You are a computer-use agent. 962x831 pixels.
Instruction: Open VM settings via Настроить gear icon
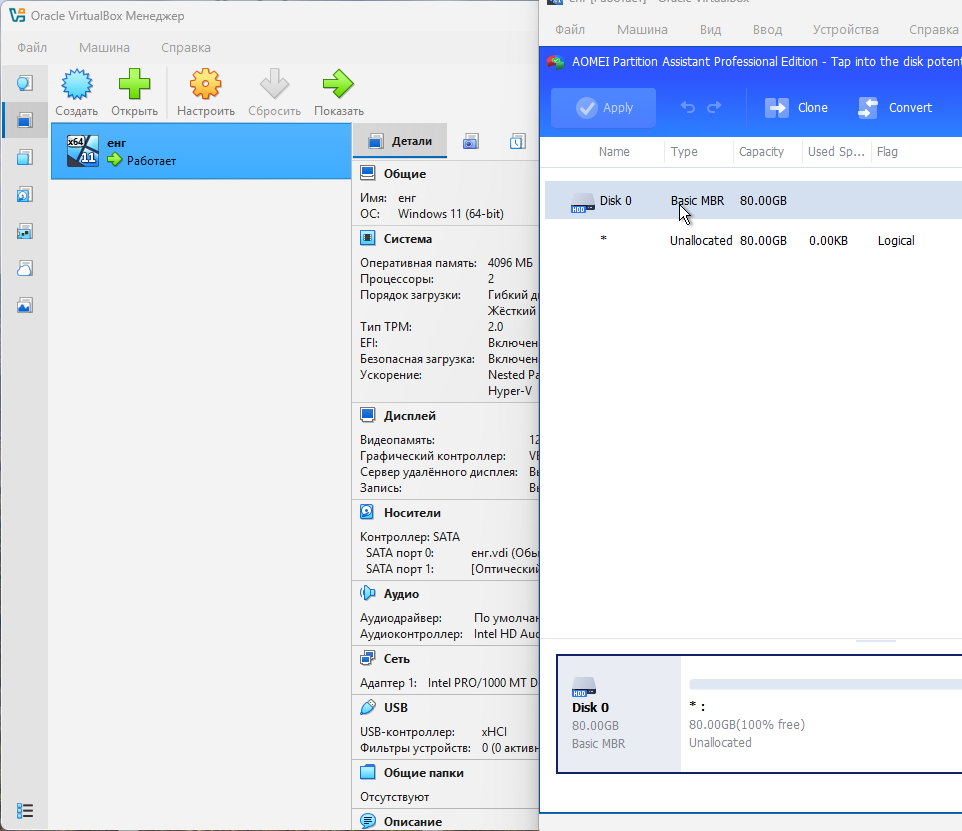[205, 84]
